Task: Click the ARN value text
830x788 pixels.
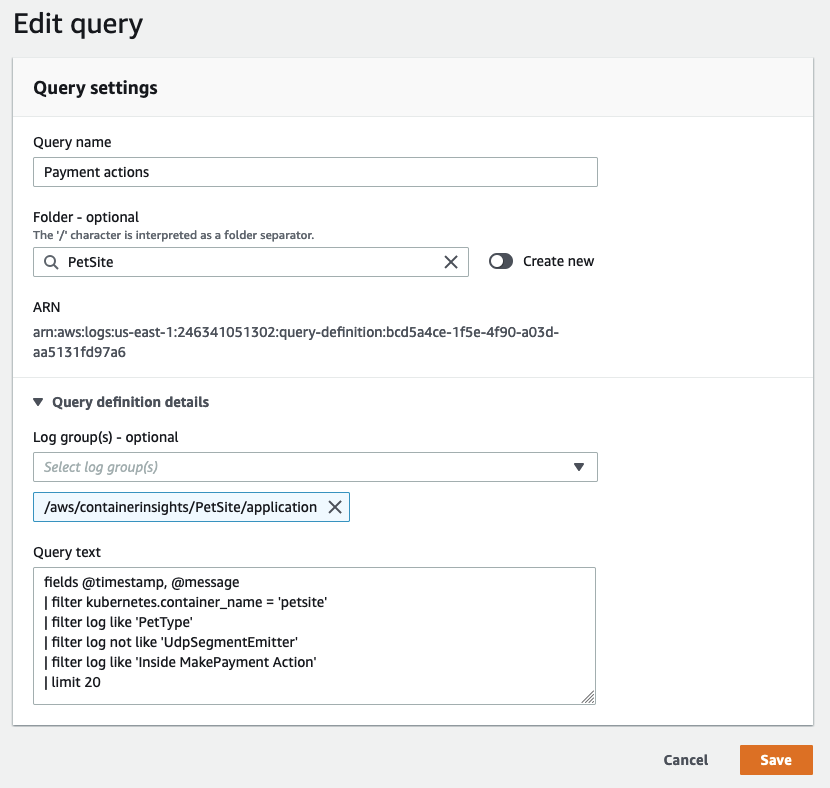Action: [x=296, y=342]
